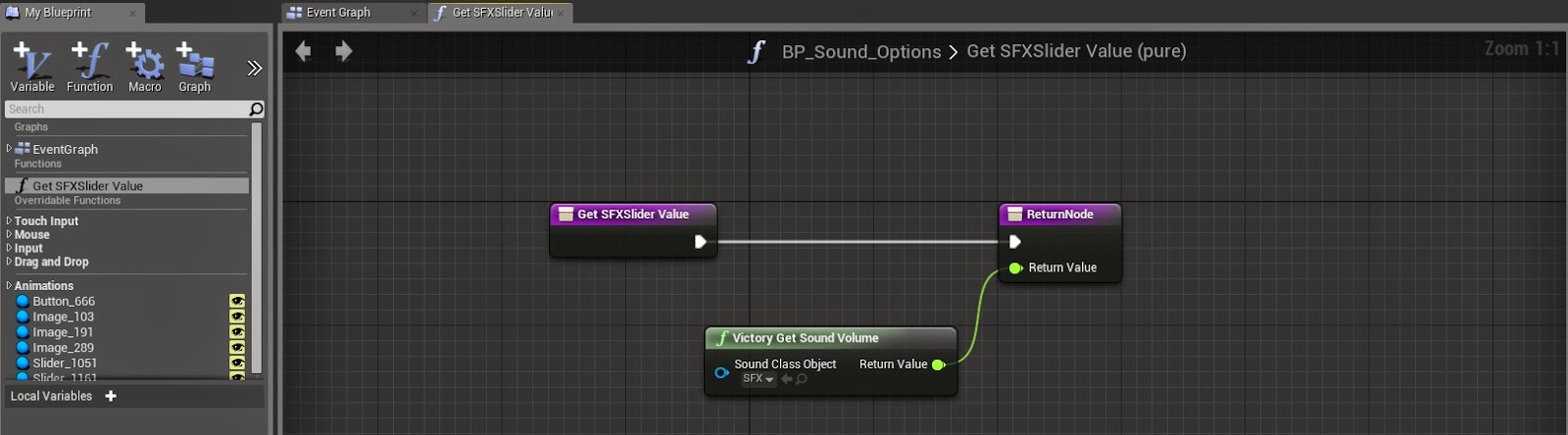The image size is (1568, 435).
Task: Navigate back in graph history
Action: click(304, 51)
